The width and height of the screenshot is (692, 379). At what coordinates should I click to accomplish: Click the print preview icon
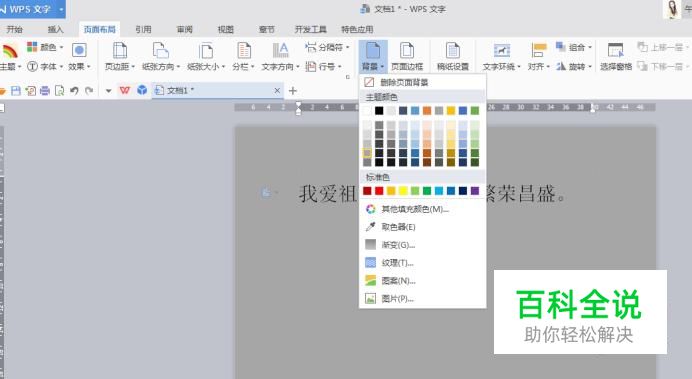pos(59,91)
